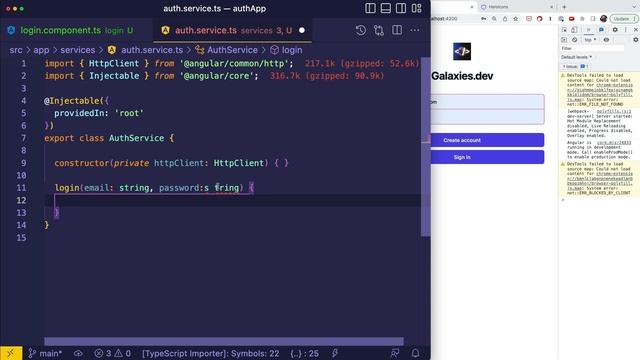
Task: Open the services breadcrumb segment
Action: (78, 50)
